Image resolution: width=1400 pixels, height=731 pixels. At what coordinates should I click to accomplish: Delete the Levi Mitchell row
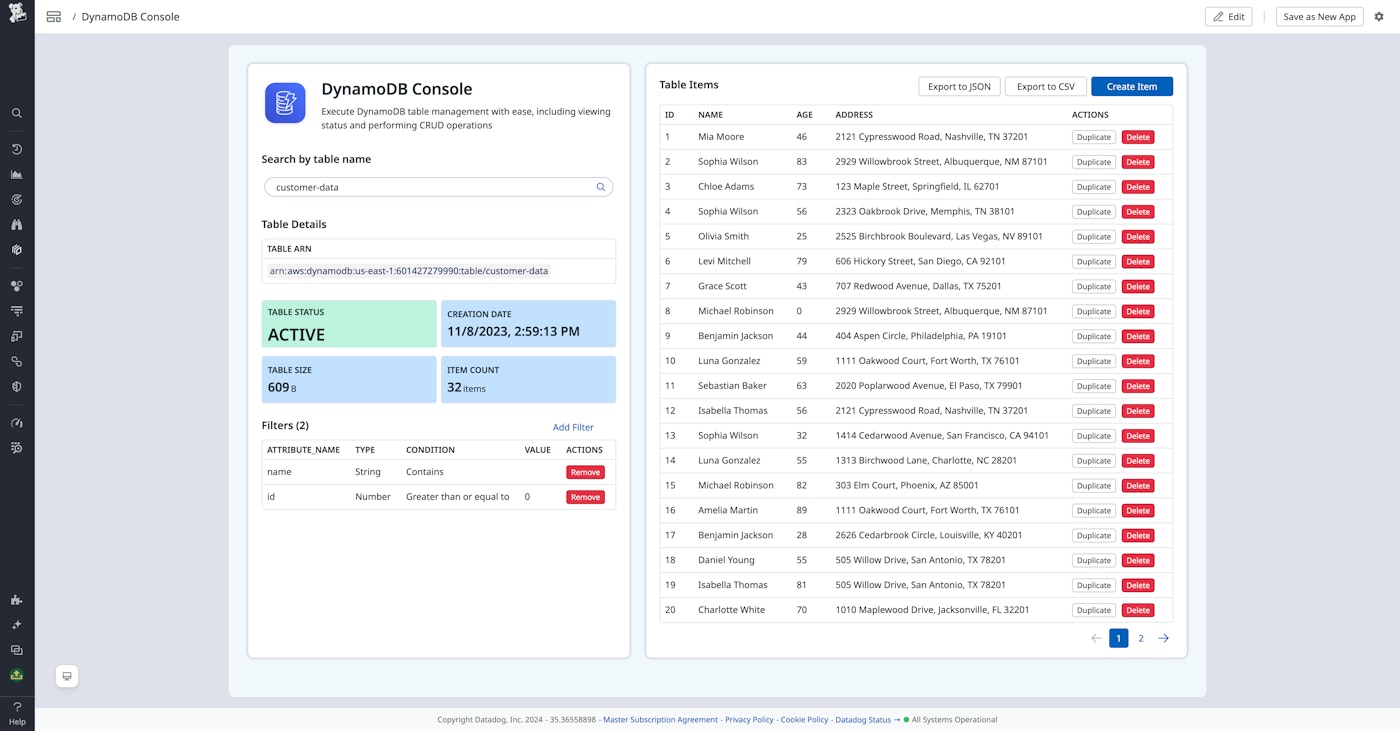[1137, 262]
